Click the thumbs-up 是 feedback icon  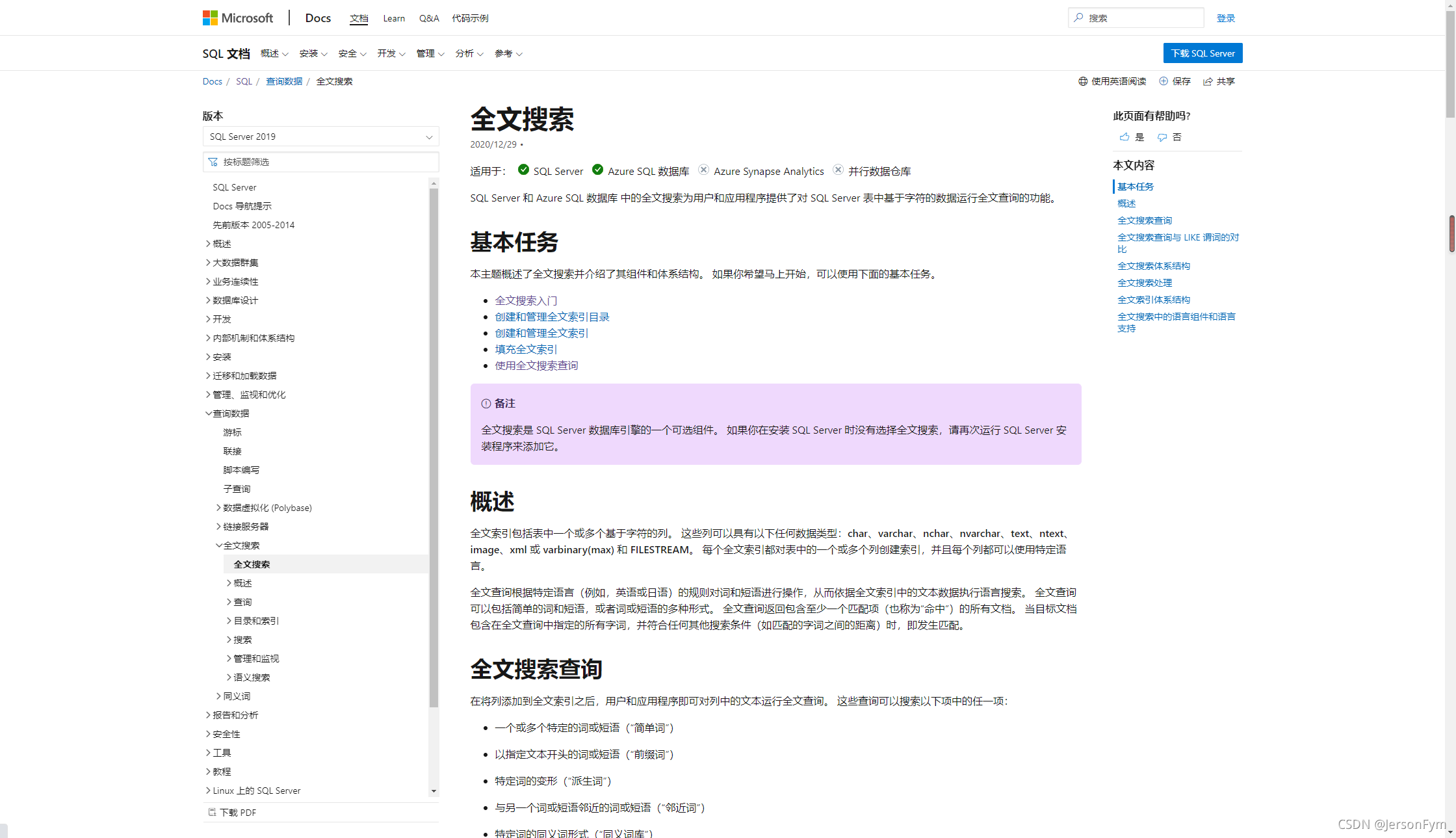click(1124, 137)
